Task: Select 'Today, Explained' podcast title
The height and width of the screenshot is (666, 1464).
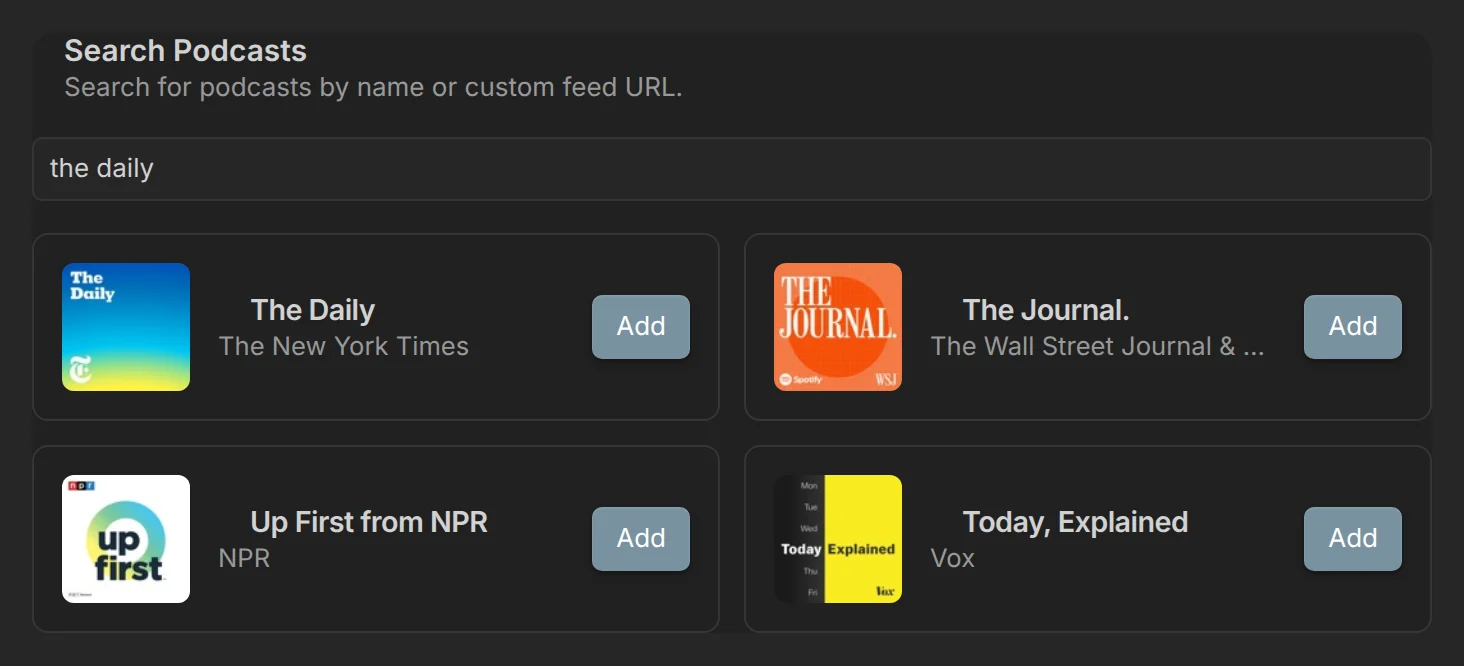Action: pyautogui.click(x=1075, y=522)
